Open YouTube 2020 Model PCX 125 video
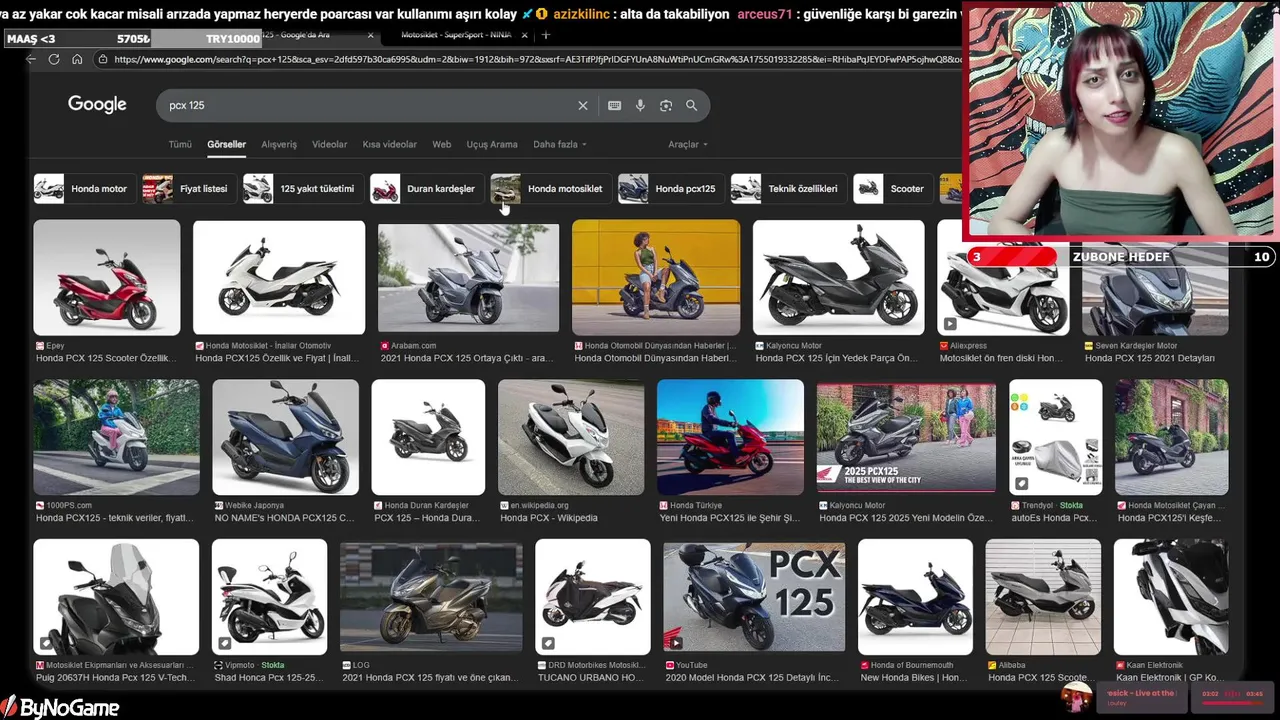Image resolution: width=1280 pixels, height=720 pixels. pos(754,597)
